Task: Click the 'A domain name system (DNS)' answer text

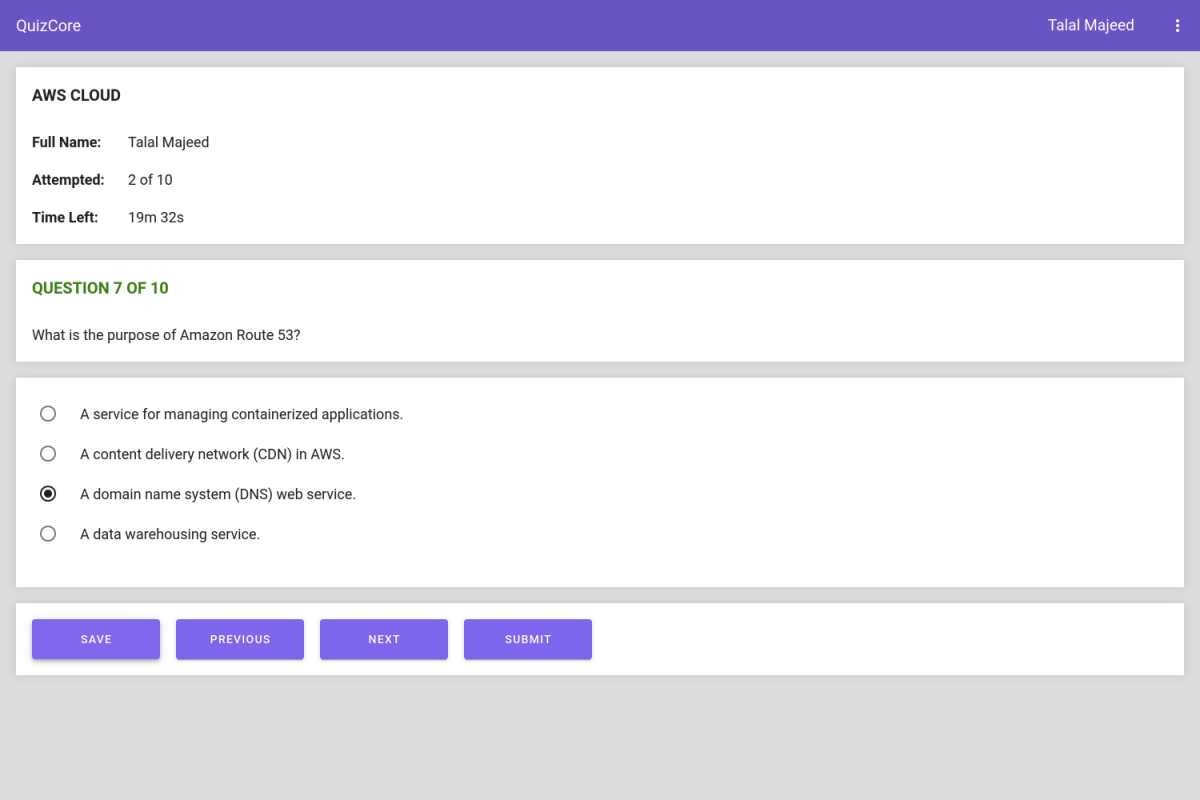Action: tap(217, 494)
